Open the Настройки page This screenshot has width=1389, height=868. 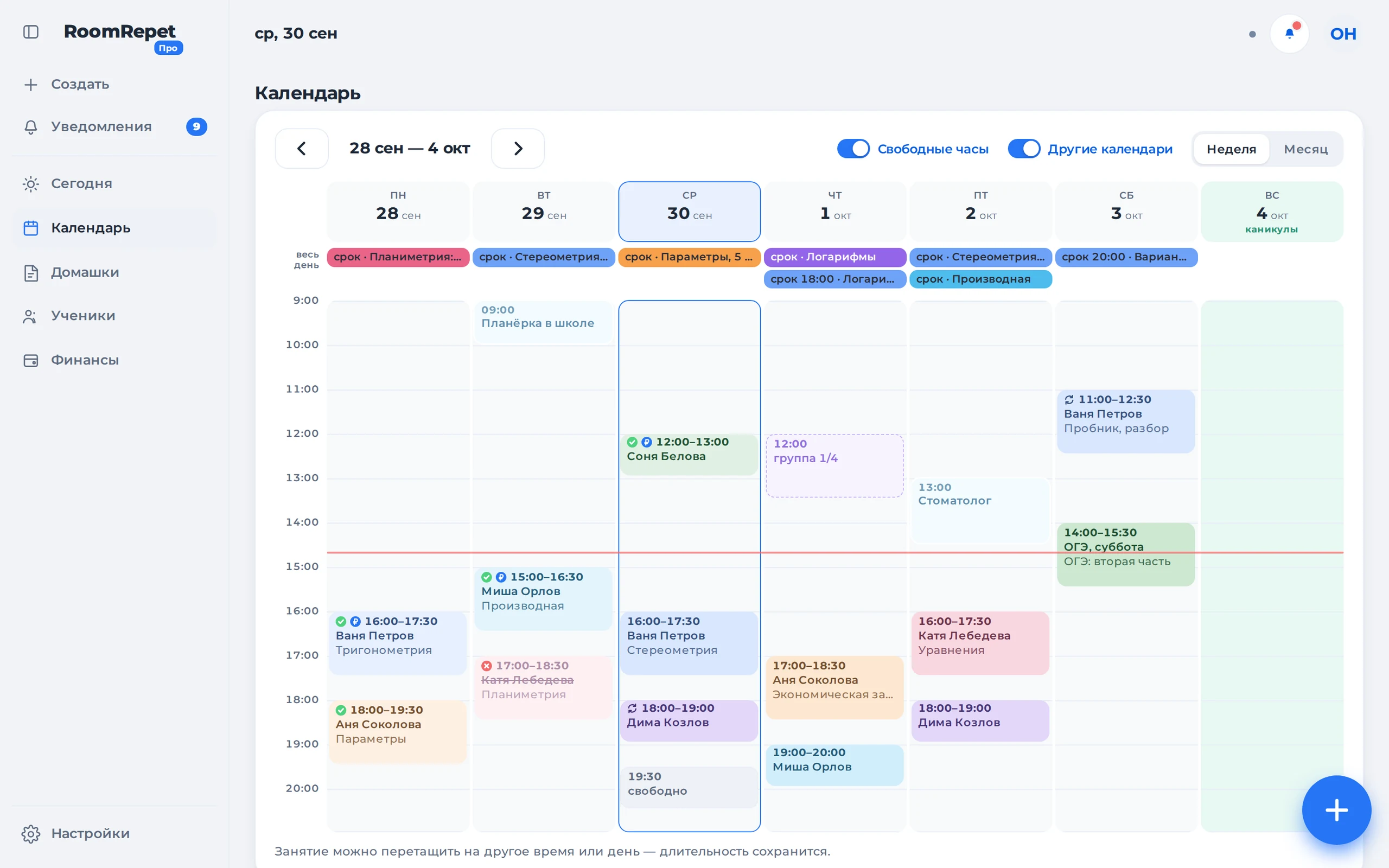[x=113, y=834]
